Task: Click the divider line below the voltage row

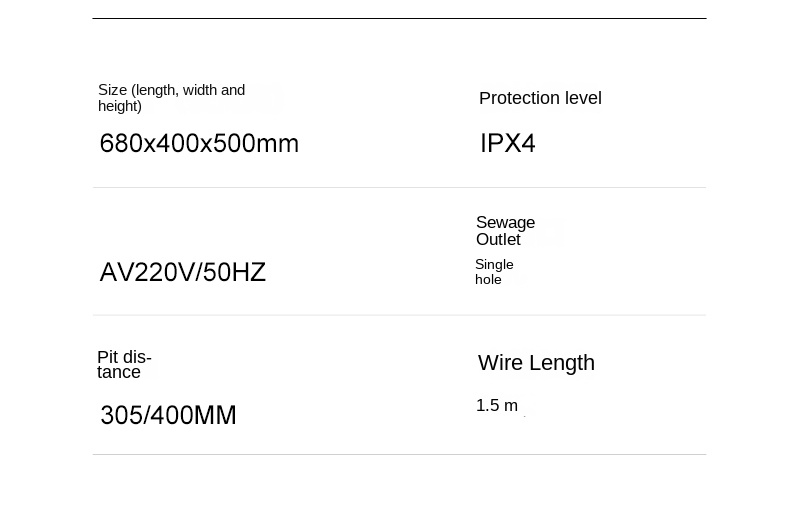Action: point(399,315)
